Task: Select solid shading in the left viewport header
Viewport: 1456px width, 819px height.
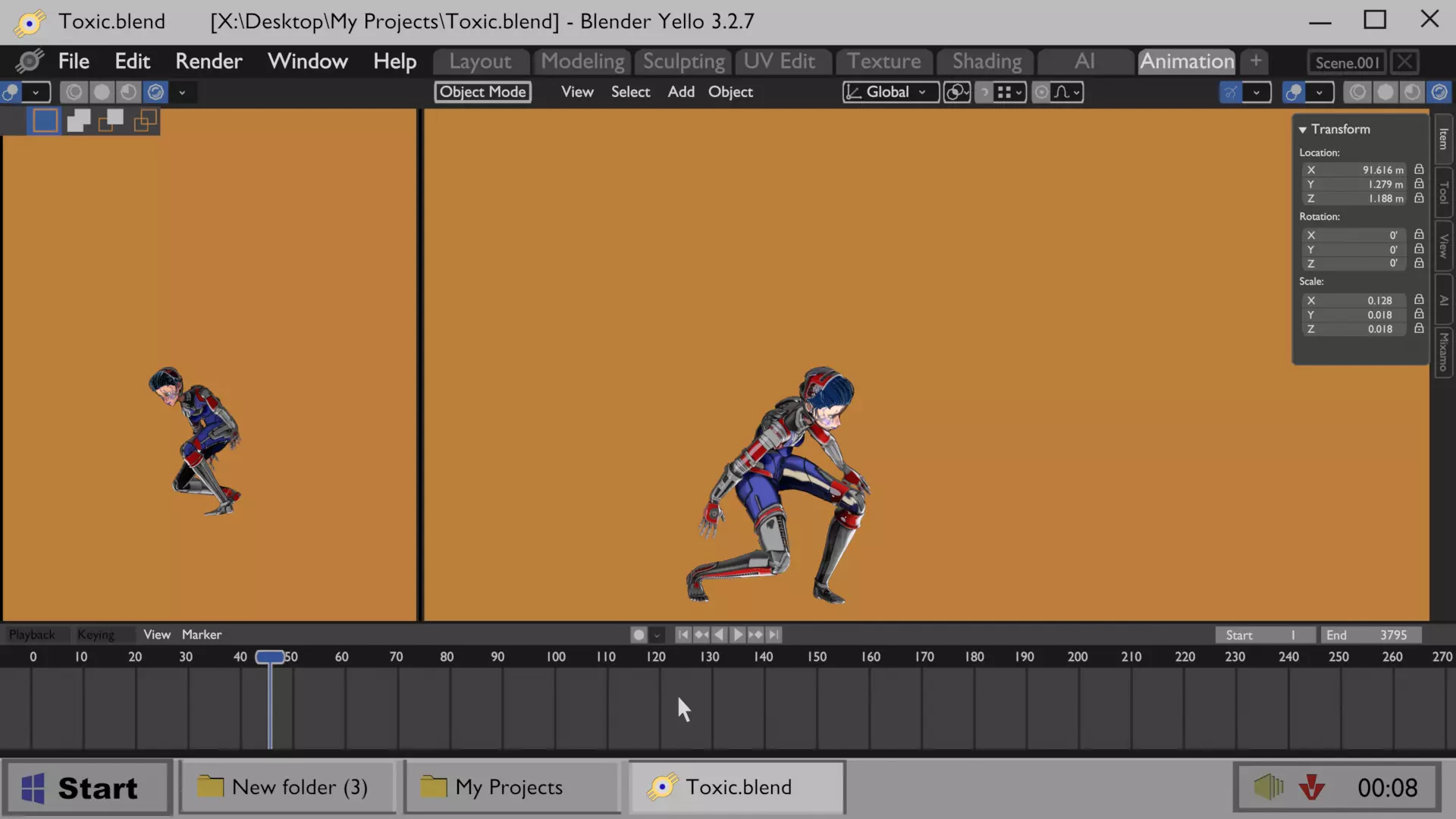Action: click(x=101, y=93)
